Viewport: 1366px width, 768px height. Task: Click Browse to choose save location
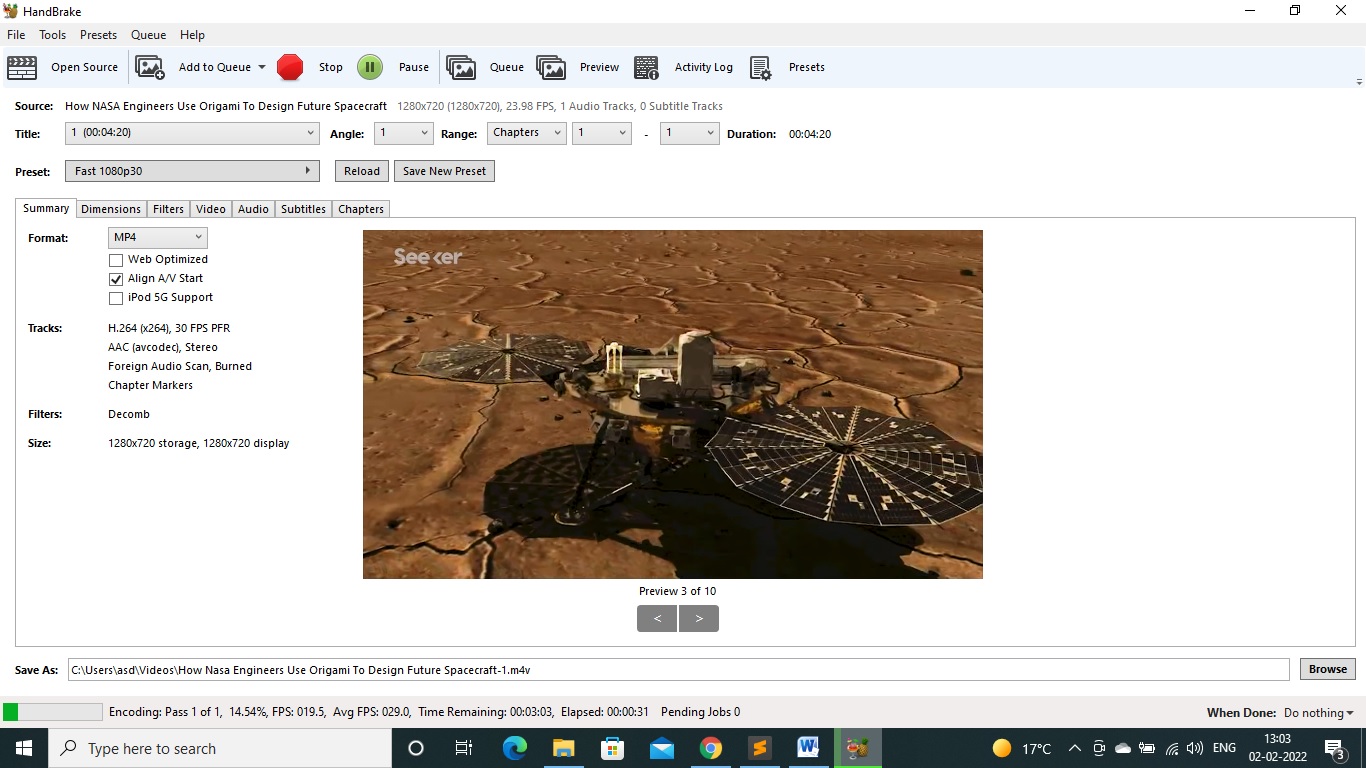coord(1328,669)
